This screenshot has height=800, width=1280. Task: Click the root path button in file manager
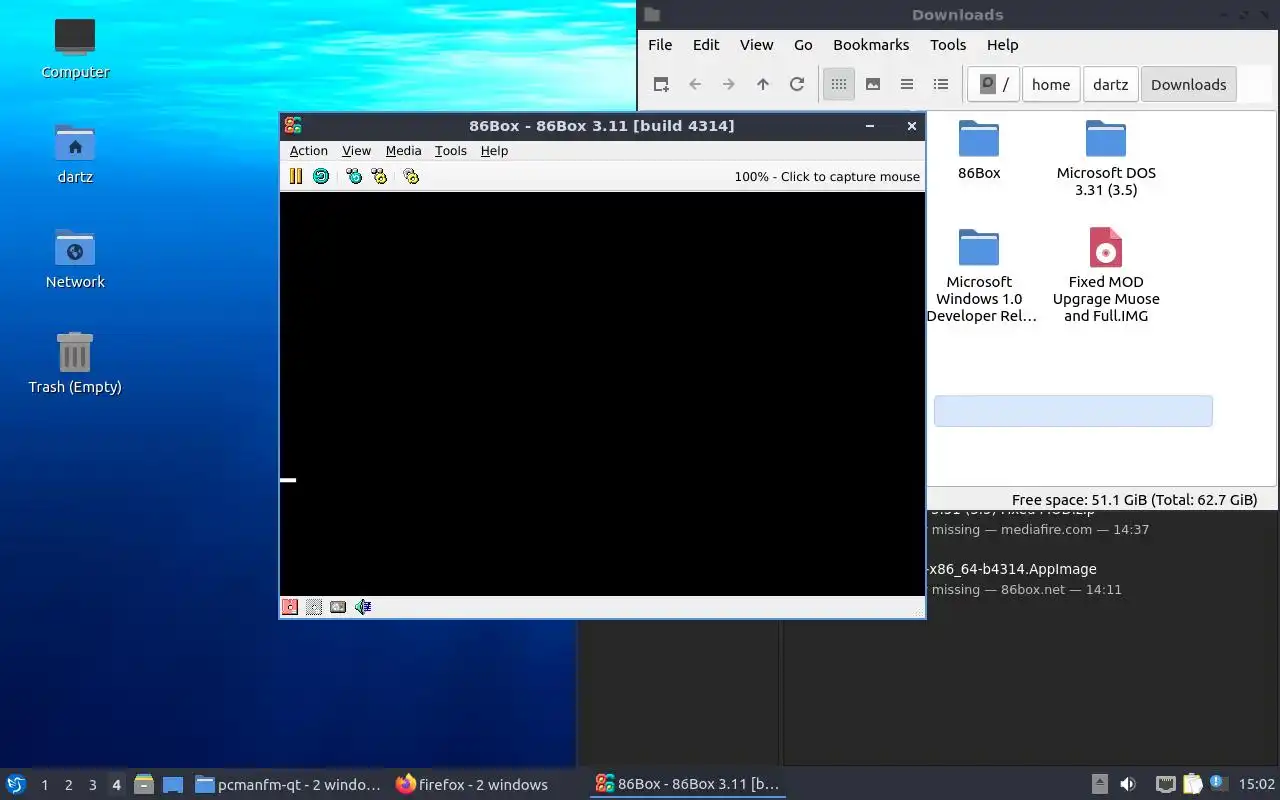pyautogui.click(x=993, y=85)
